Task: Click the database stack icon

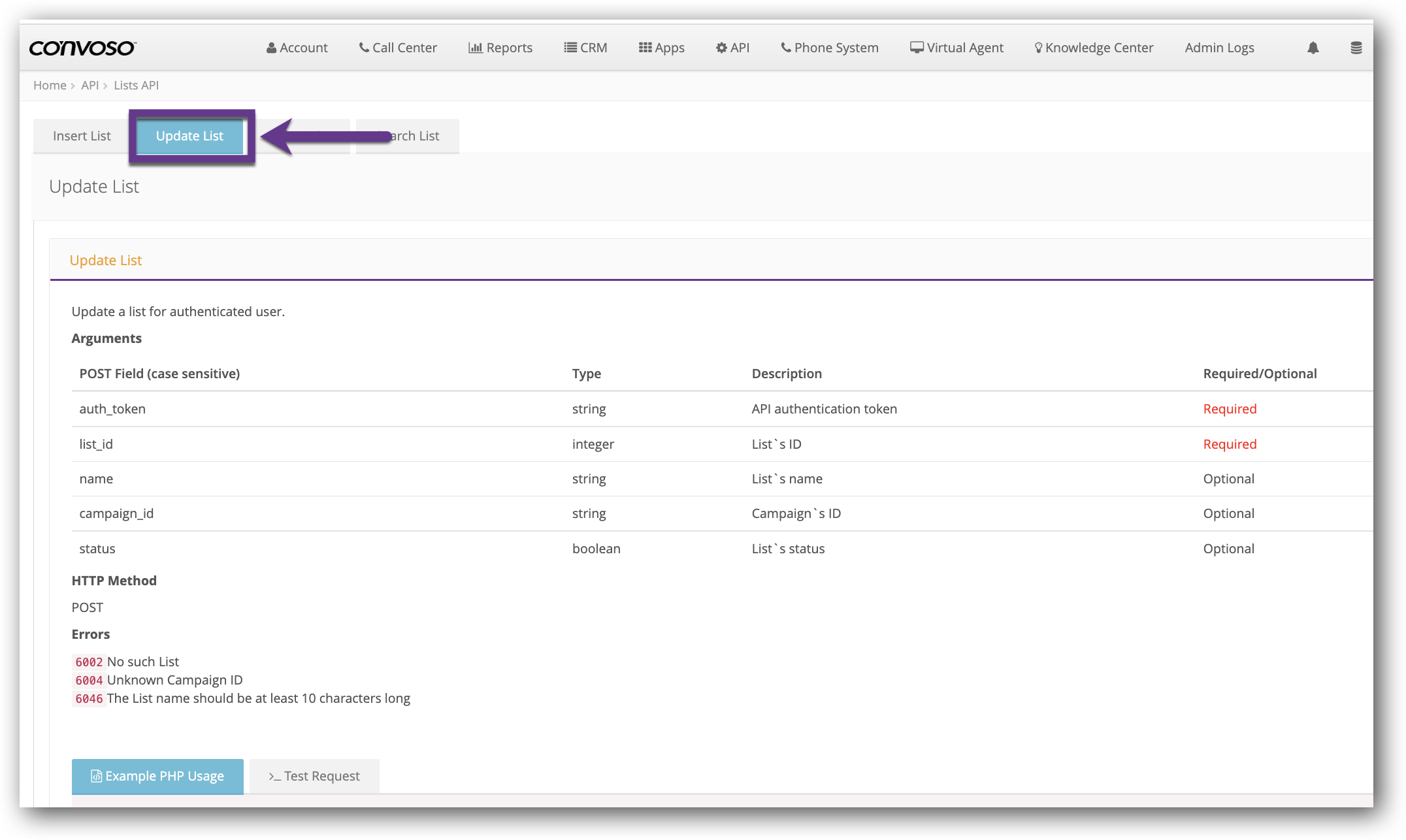Action: [1356, 48]
